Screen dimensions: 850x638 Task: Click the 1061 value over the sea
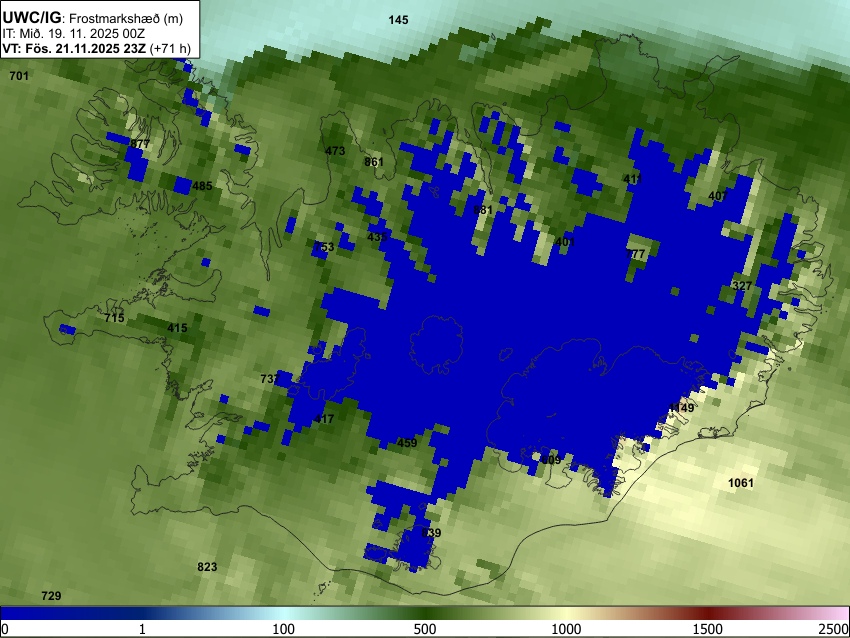740,482
